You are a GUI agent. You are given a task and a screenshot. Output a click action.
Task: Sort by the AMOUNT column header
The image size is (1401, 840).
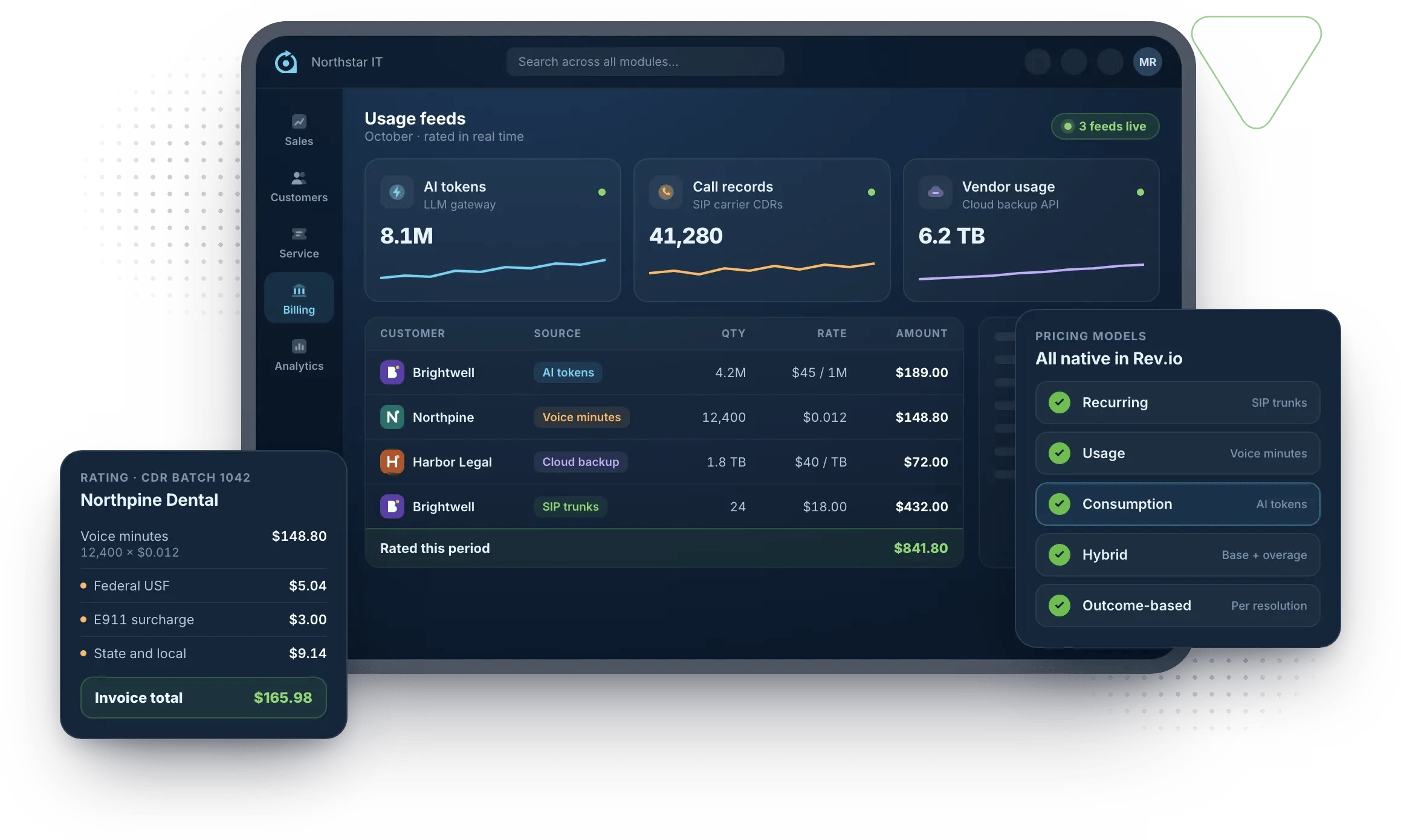921,334
